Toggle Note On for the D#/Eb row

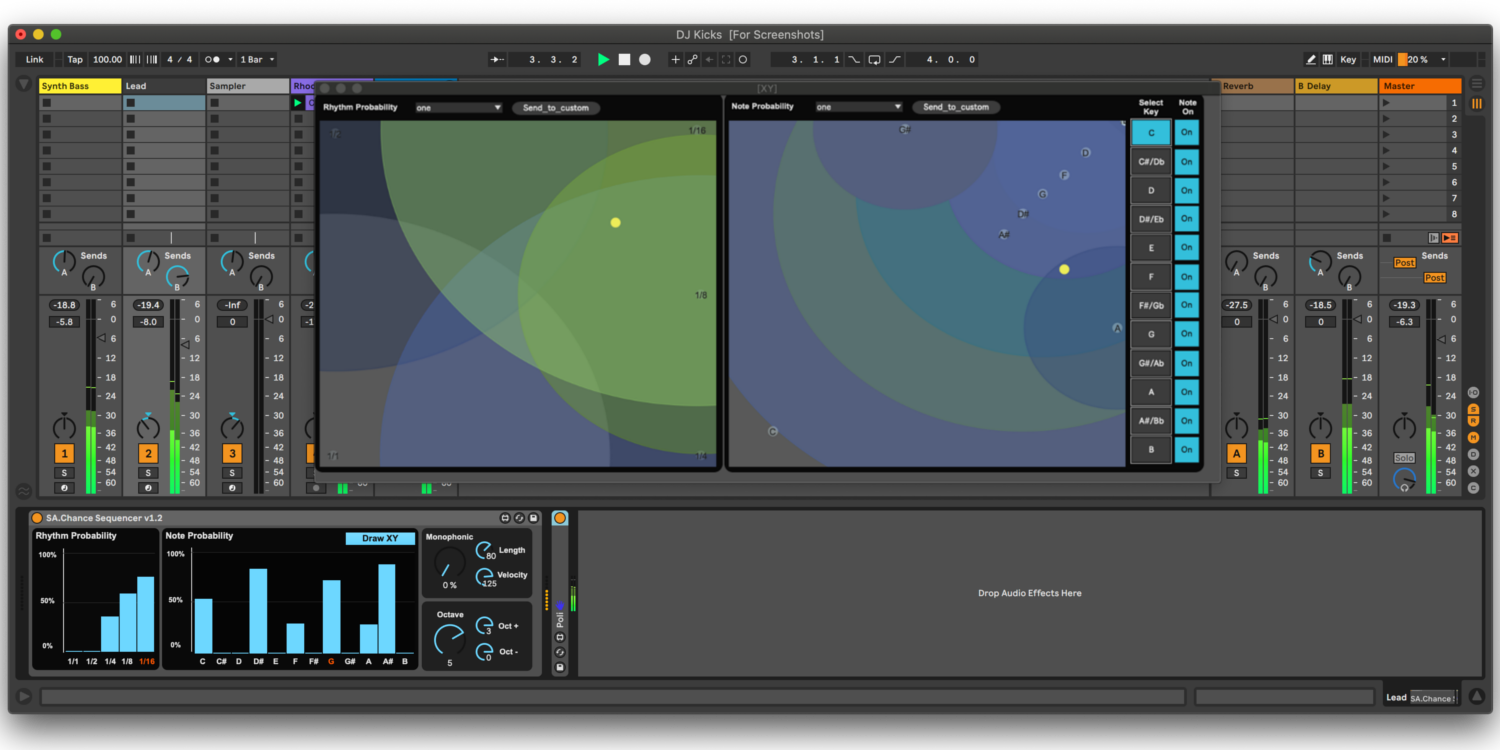(x=1187, y=219)
